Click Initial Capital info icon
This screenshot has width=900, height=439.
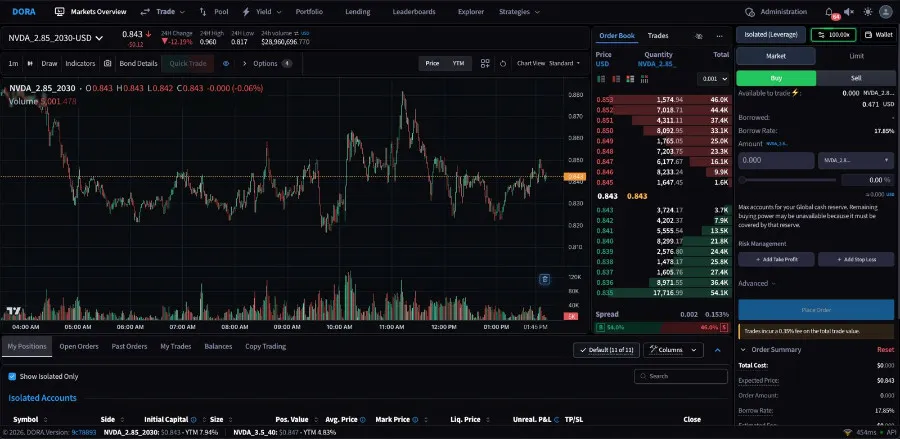[x=193, y=419]
